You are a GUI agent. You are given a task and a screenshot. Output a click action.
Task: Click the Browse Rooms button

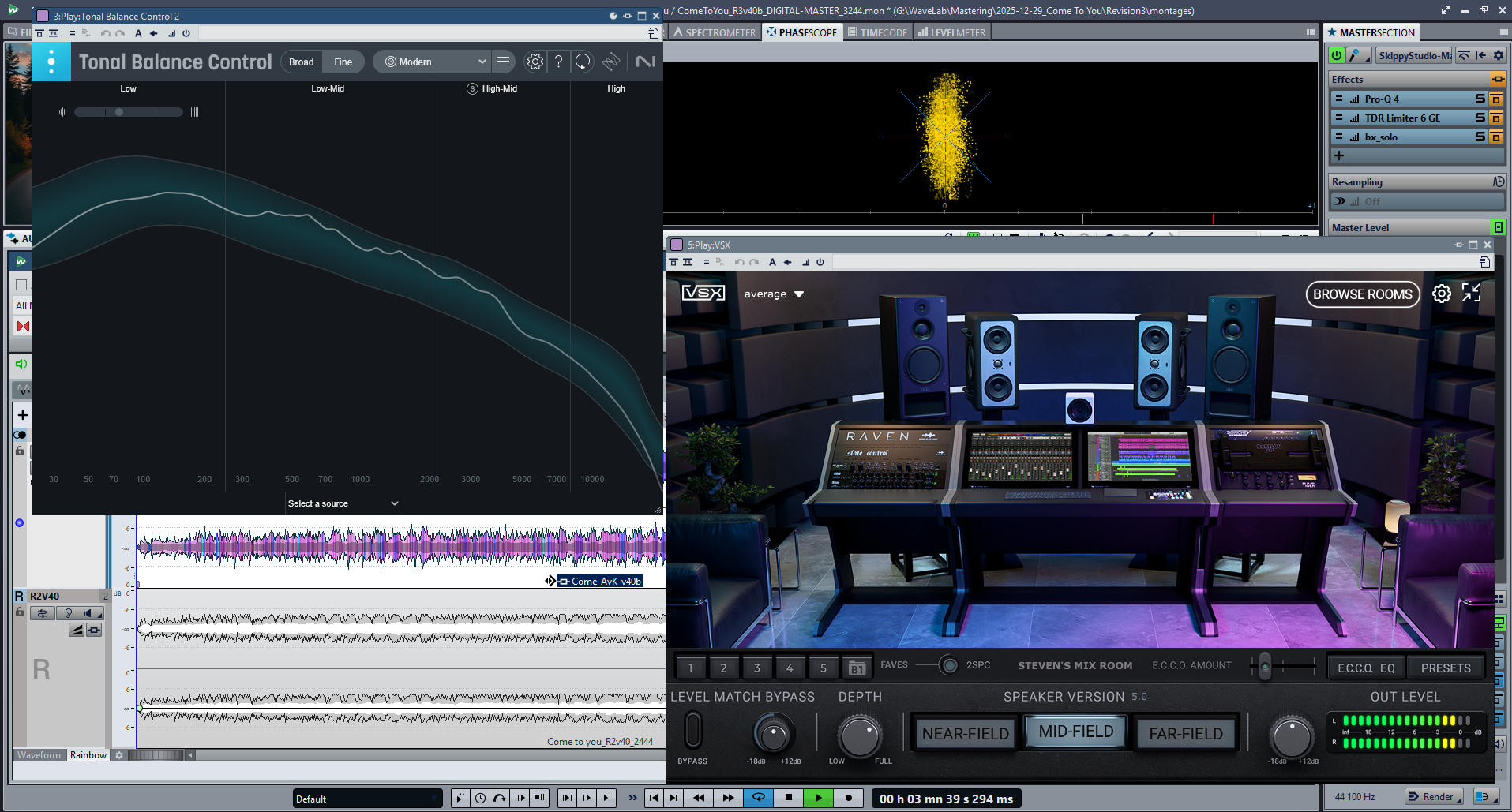[x=1362, y=294]
